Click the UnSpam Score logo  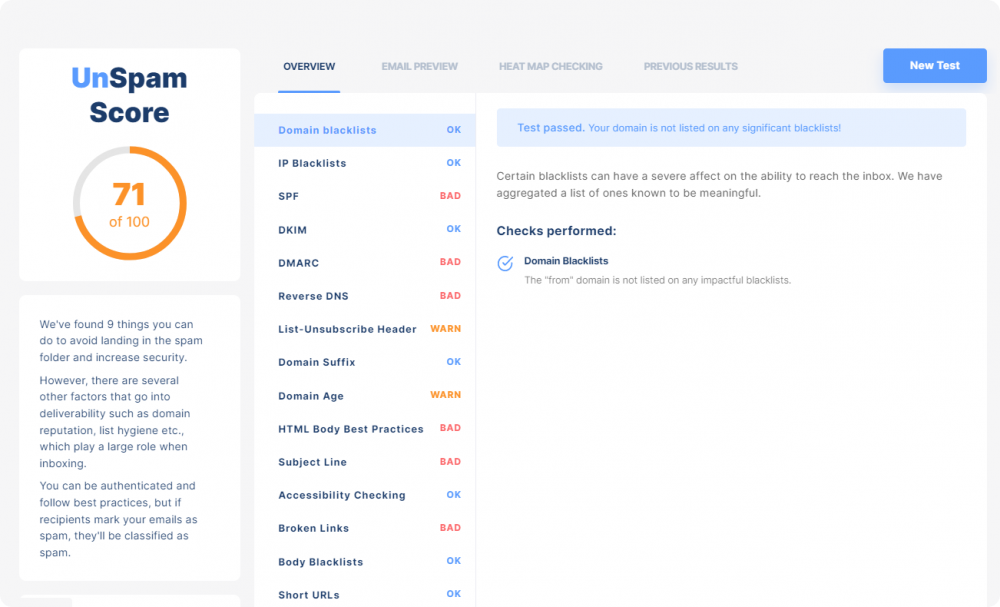click(x=129, y=94)
